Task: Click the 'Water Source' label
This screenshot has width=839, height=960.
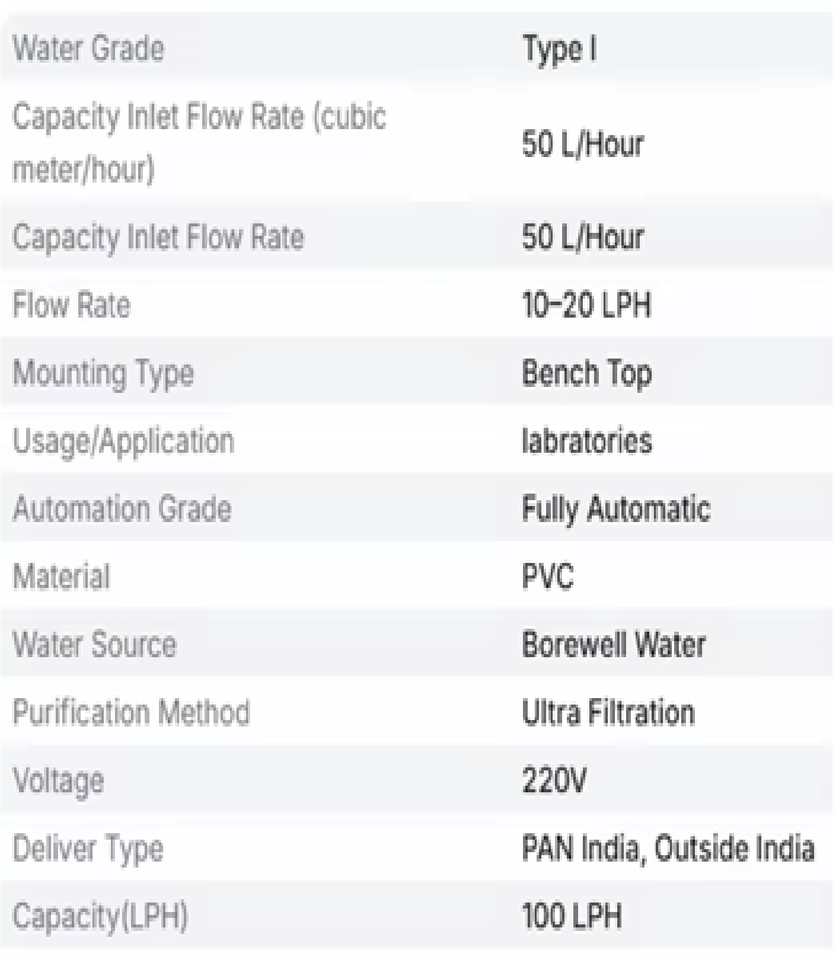Action: click(x=94, y=645)
